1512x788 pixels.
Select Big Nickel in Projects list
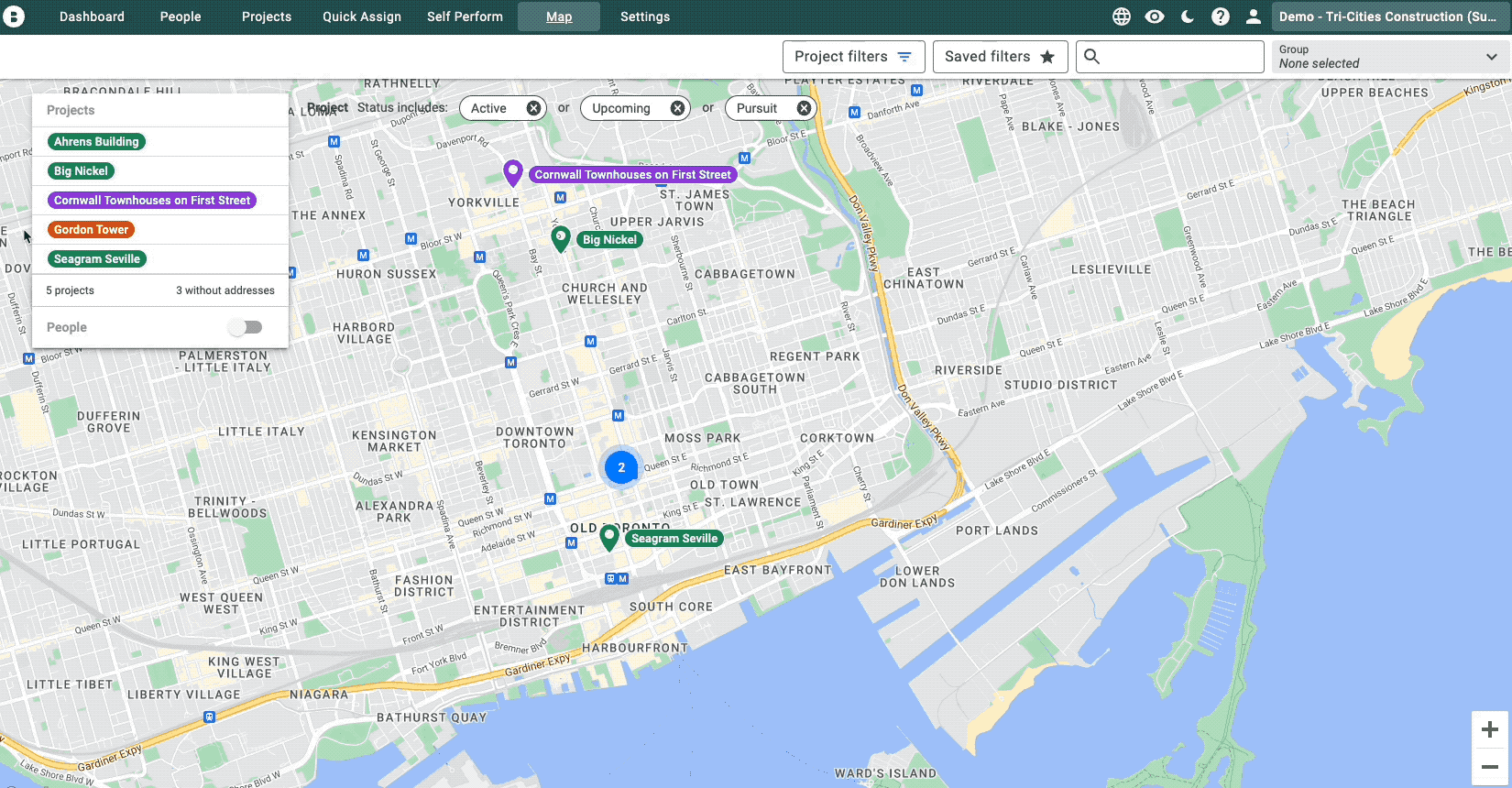(x=81, y=171)
